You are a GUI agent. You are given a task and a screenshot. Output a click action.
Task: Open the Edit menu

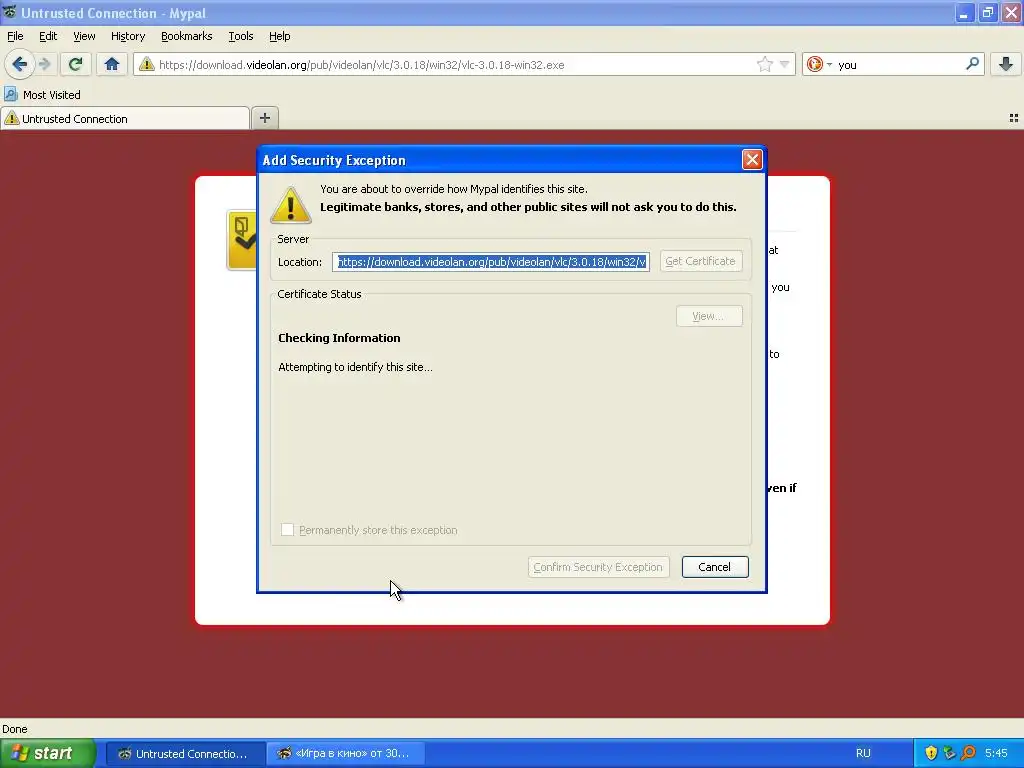[48, 36]
